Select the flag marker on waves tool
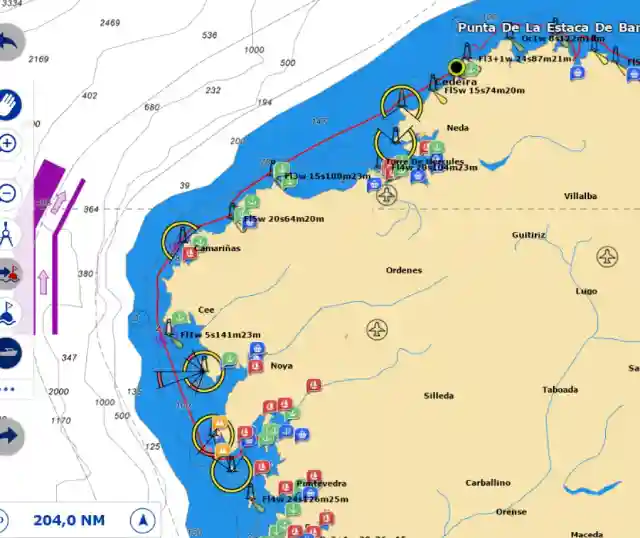 tap(8, 312)
